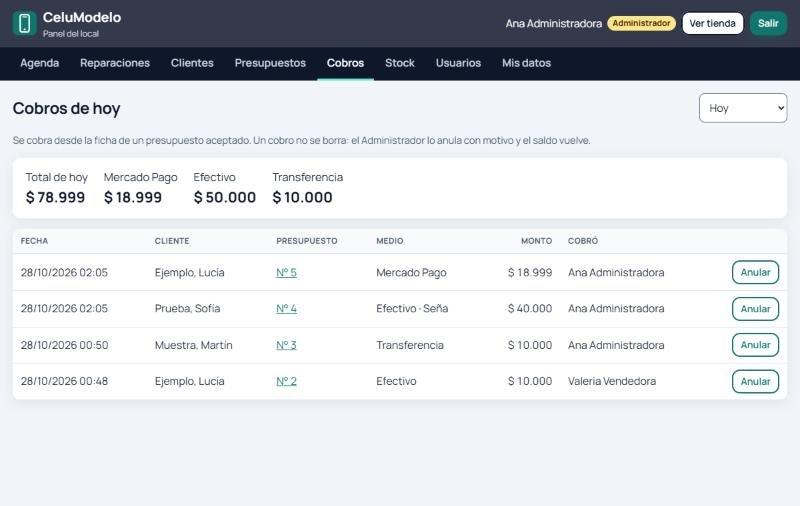Click the FECHA column header
Image resolution: width=800 pixels, height=506 pixels.
[x=34, y=241]
